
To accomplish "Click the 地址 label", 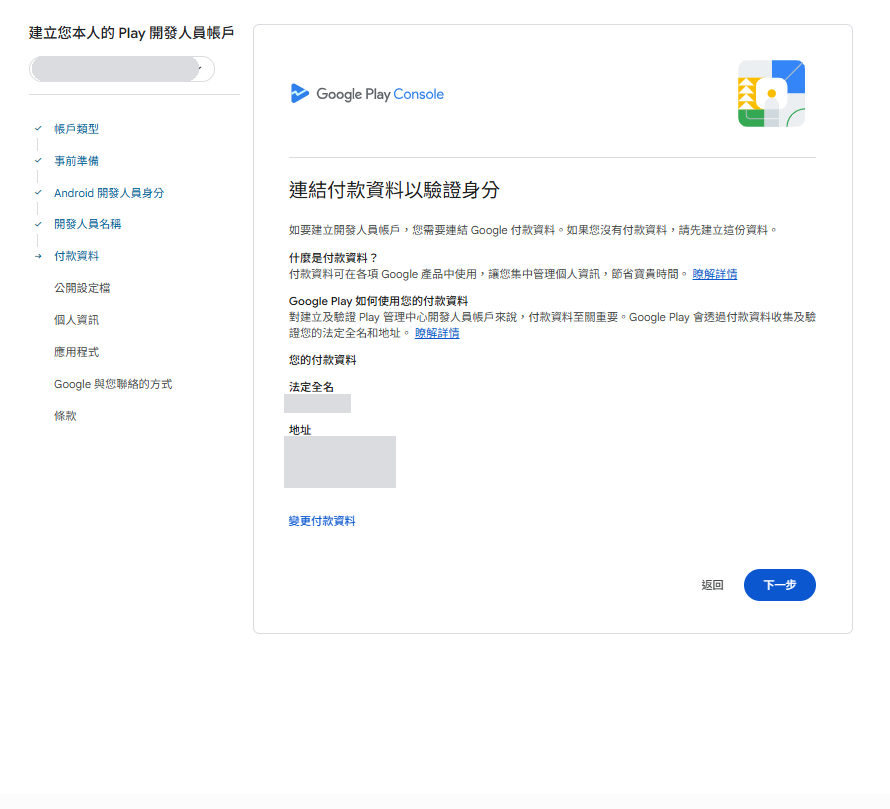I will (300, 430).
